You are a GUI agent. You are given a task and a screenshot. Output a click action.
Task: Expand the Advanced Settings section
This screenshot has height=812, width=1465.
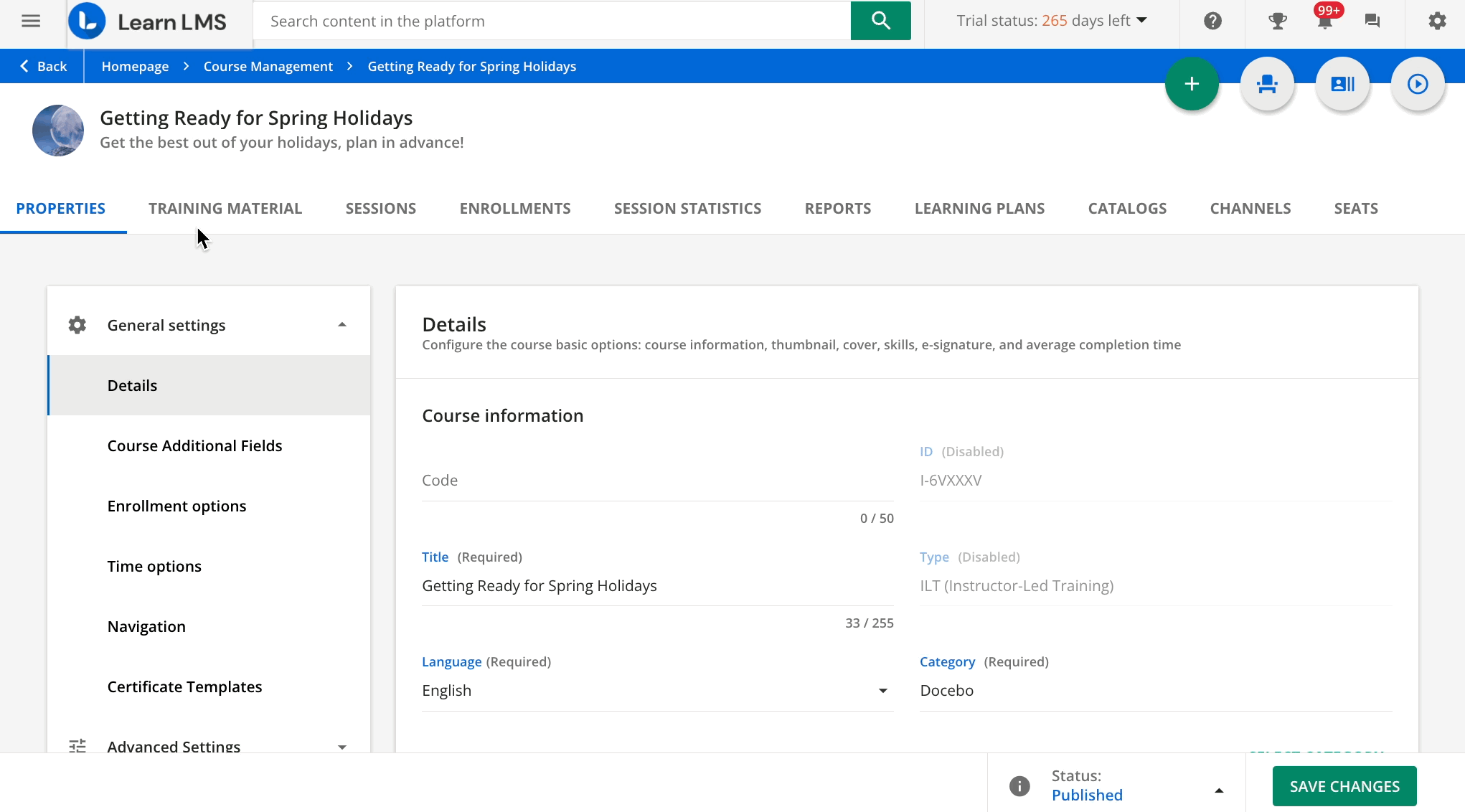tap(342, 746)
